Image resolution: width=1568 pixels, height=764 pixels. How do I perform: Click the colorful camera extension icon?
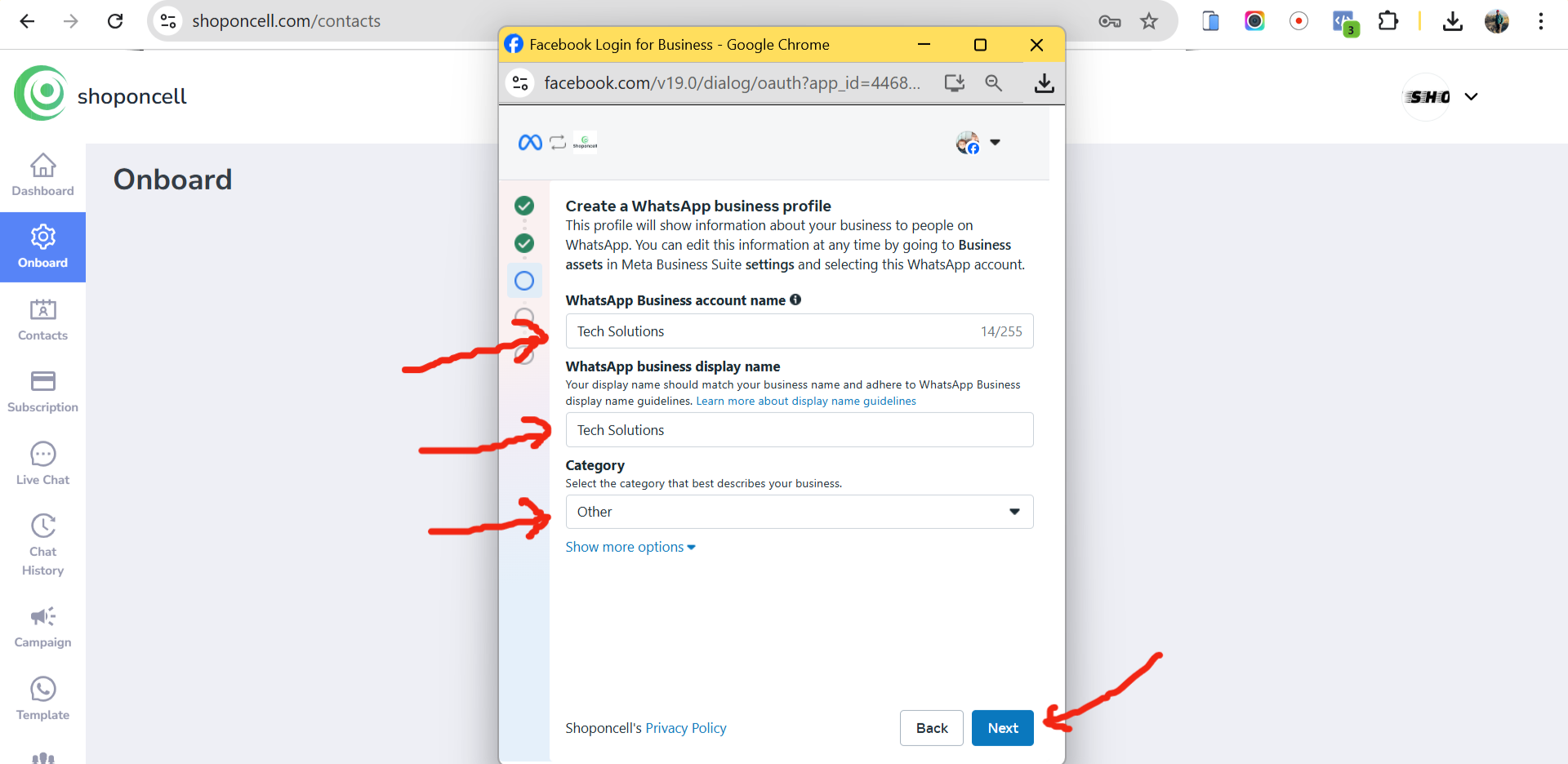(1254, 21)
